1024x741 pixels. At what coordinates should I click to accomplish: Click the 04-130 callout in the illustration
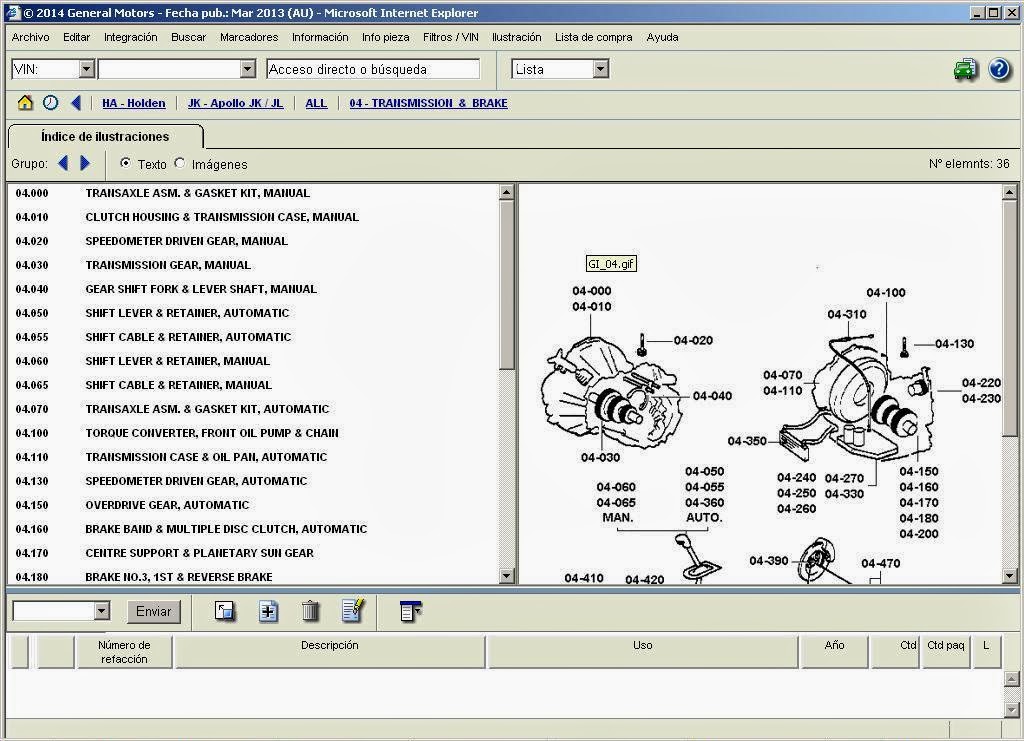(x=954, y=343)
